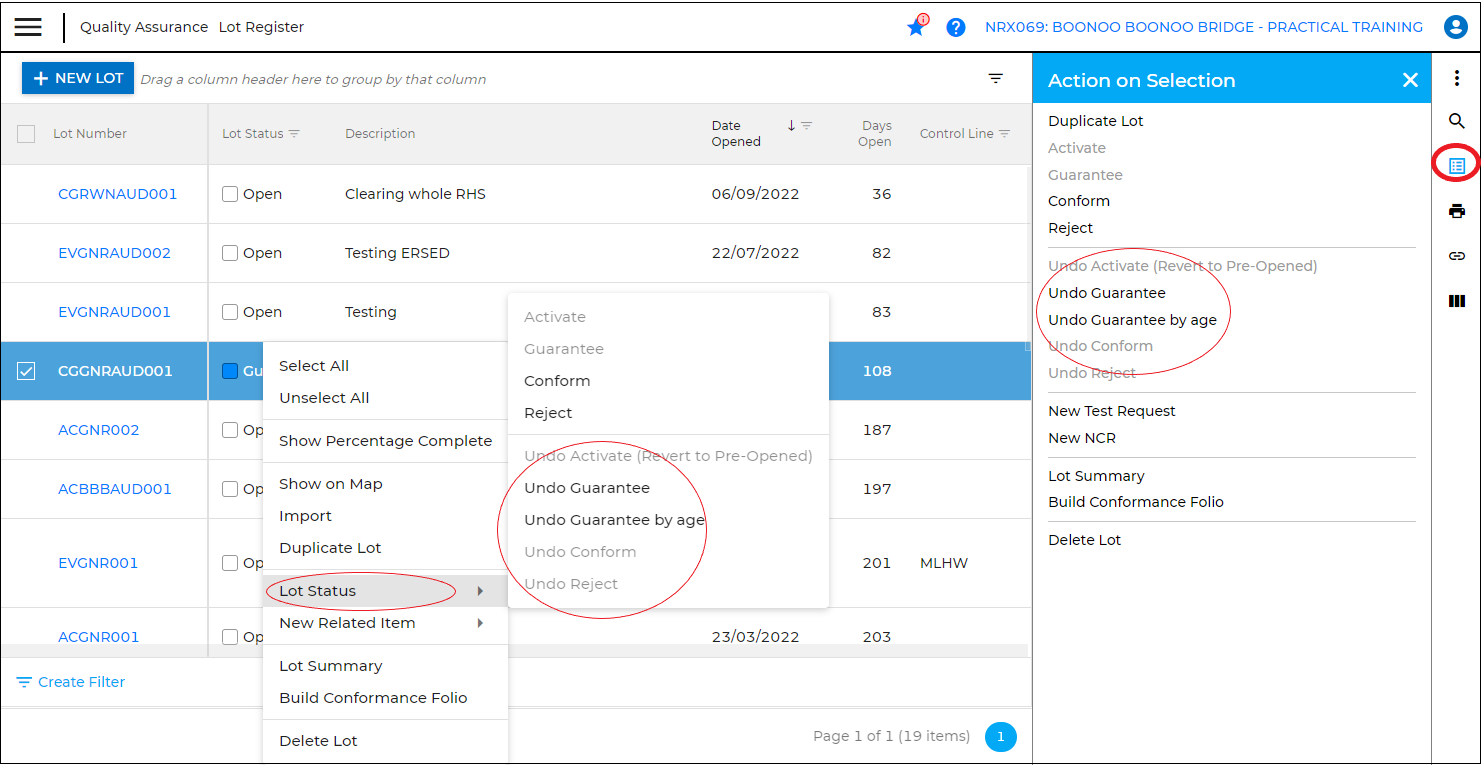The image size is (1481, 765).
Task: Go to page 1 in pagination
Action: (x=1000, y=737)
